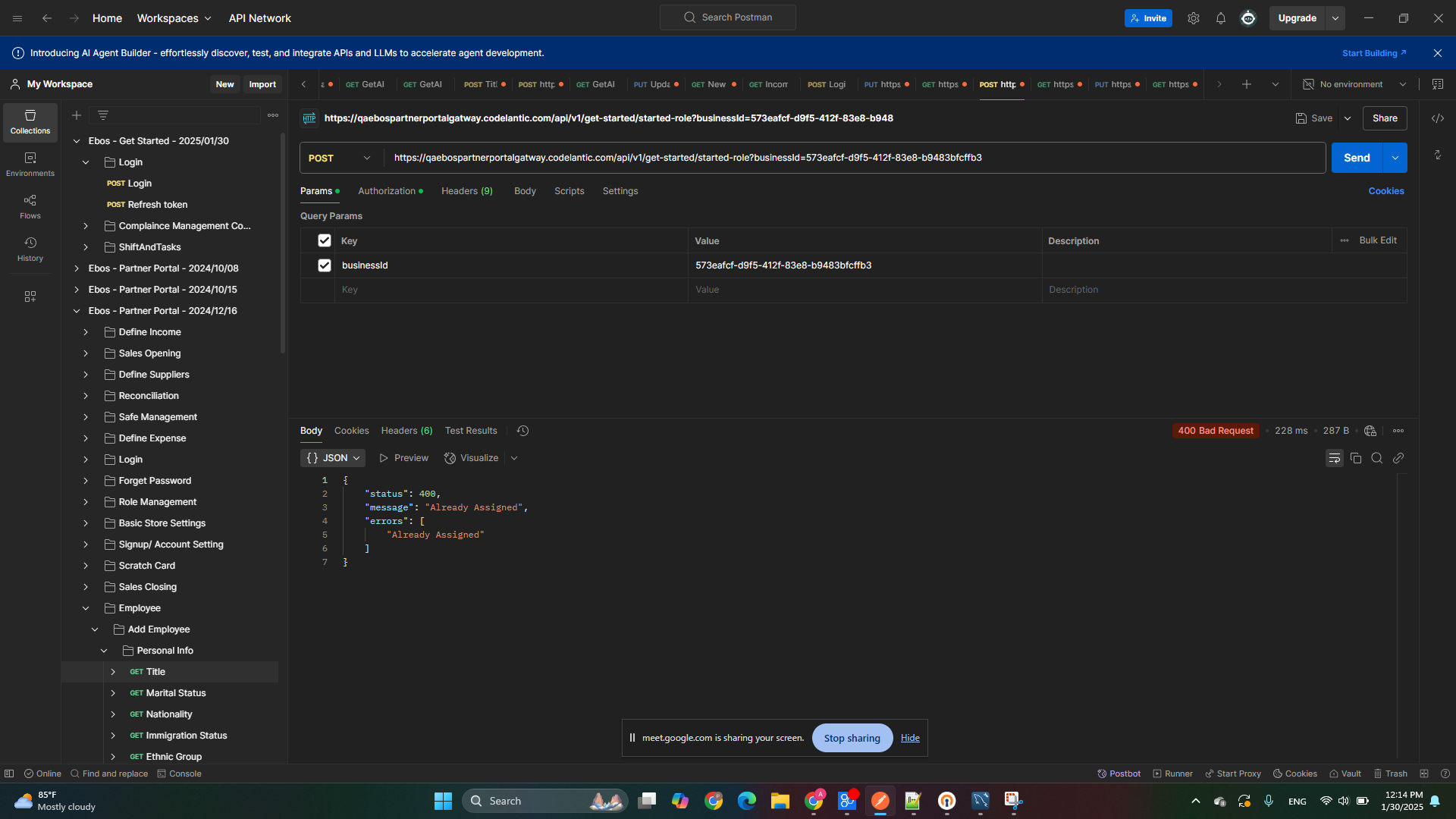Open Trash from the status bar
Viewport: 1456px width, 819px height.
[x=1391, y=773]
